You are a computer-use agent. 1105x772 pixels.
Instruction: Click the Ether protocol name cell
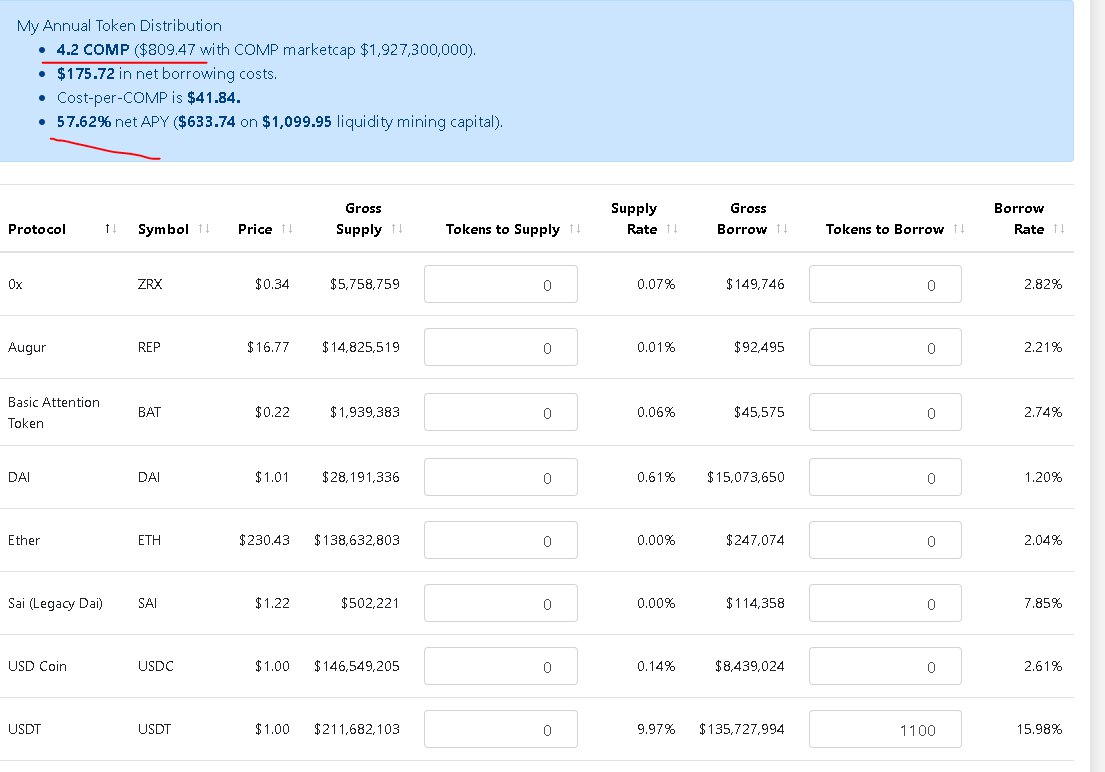point(24,540)
